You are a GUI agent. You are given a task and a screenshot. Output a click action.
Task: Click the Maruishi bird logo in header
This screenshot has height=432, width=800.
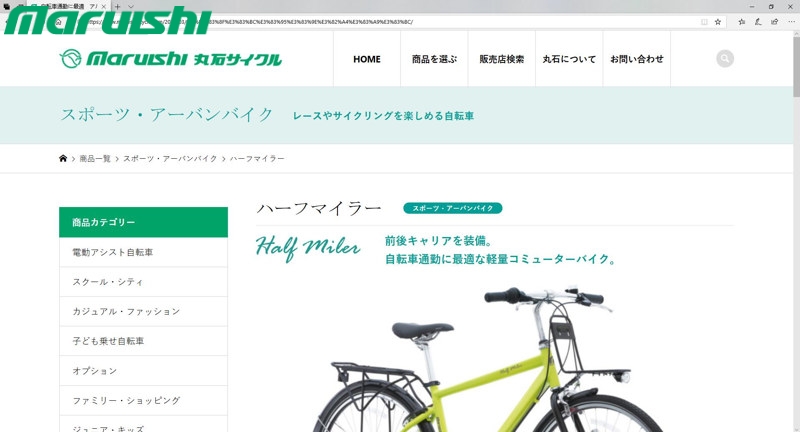(x=70, y=59)
